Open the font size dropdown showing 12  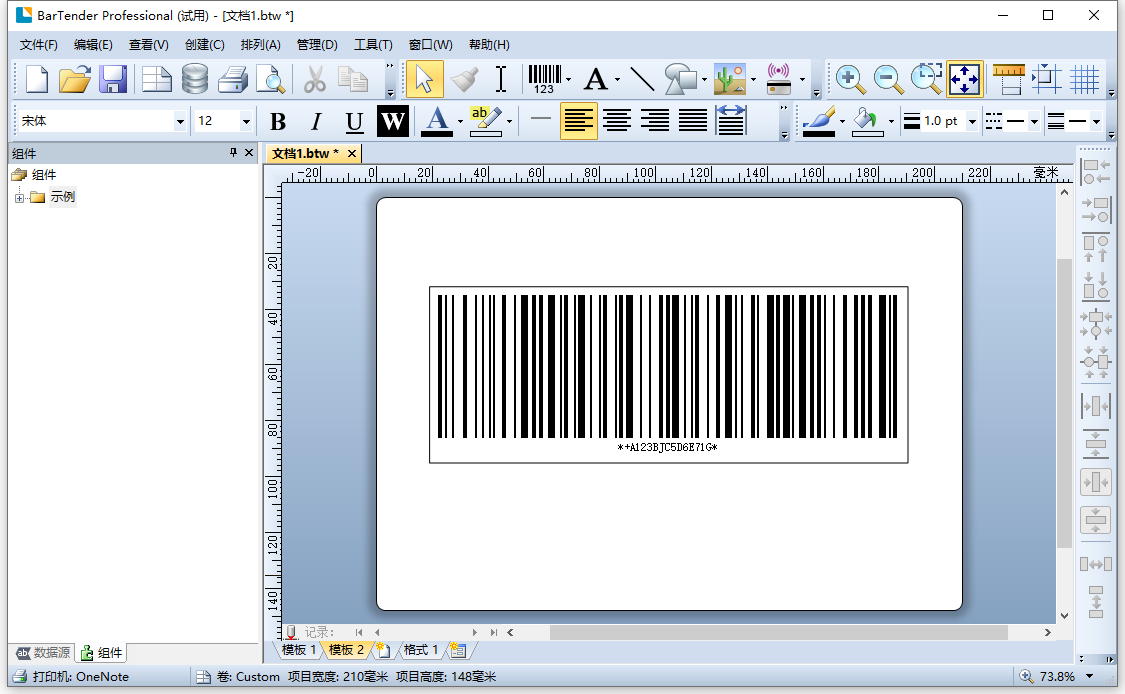pos(246,121)
